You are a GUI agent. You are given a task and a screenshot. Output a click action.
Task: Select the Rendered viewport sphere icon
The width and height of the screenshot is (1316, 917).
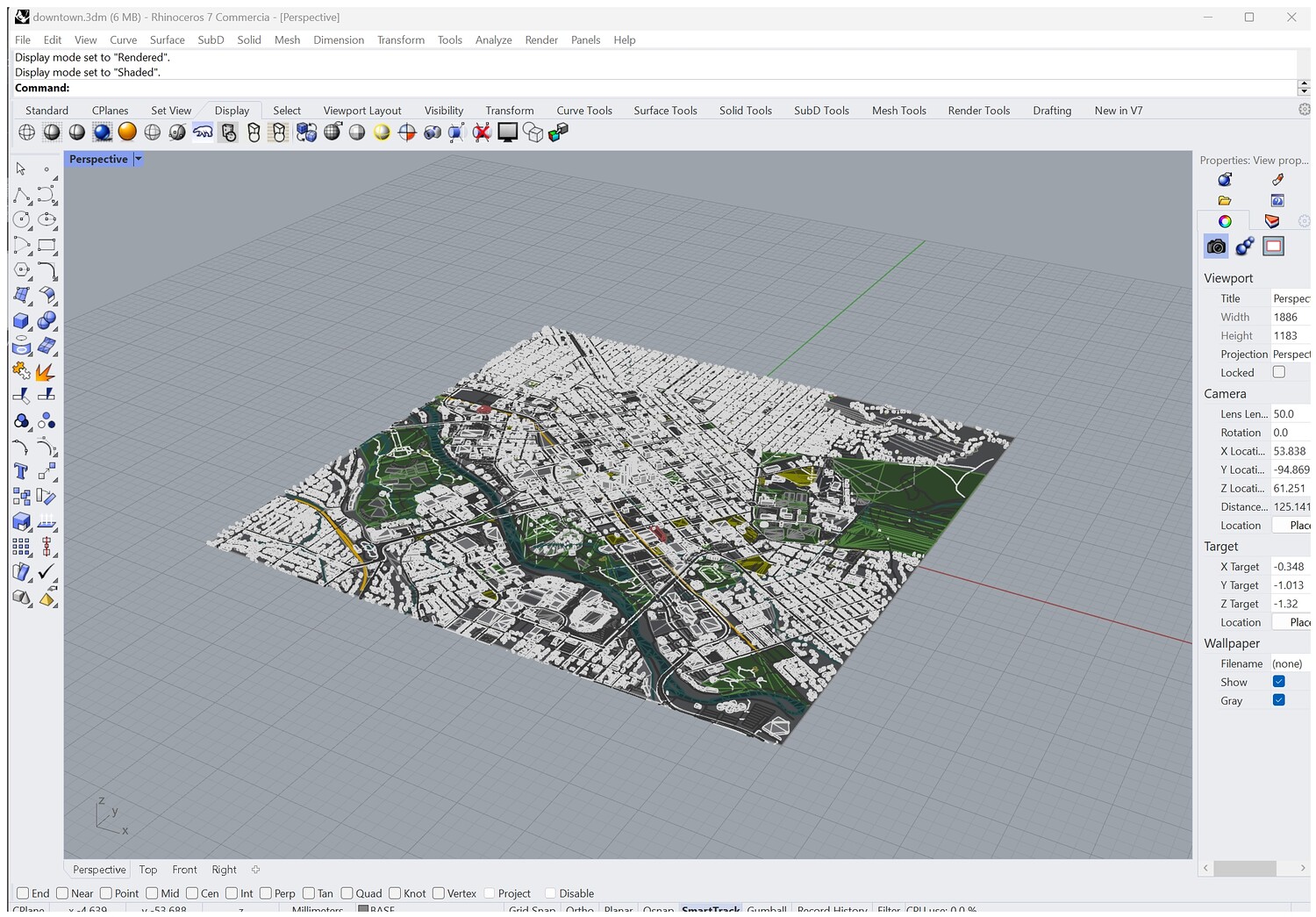tap(103, 132)
